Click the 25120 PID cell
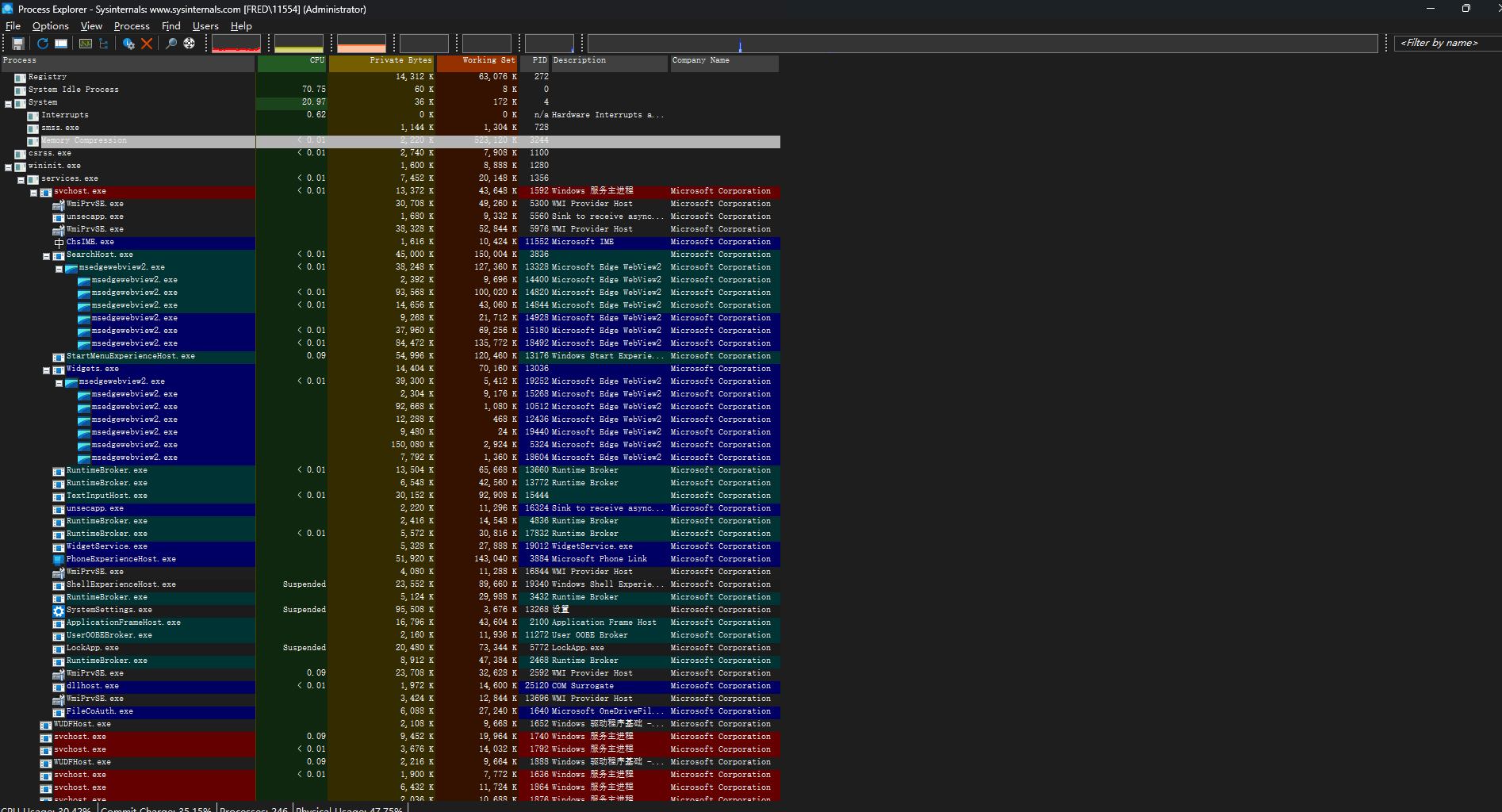The width and height of the screenshot is (1502, 812). 536,687
